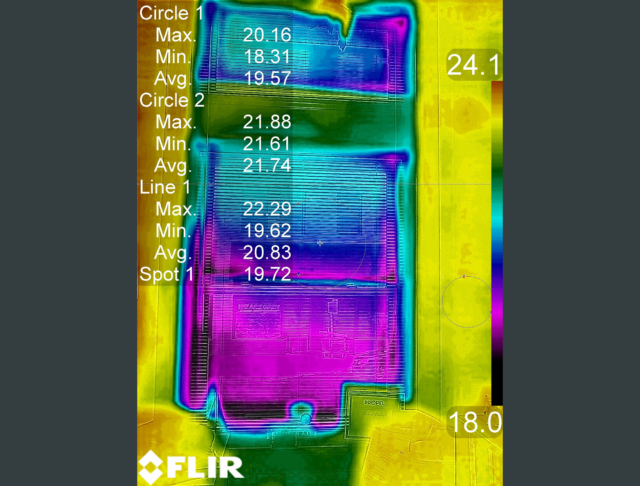640x486 pixels.
Task: Click Line 1 minimum value 19.62
Action: point(267,231)
